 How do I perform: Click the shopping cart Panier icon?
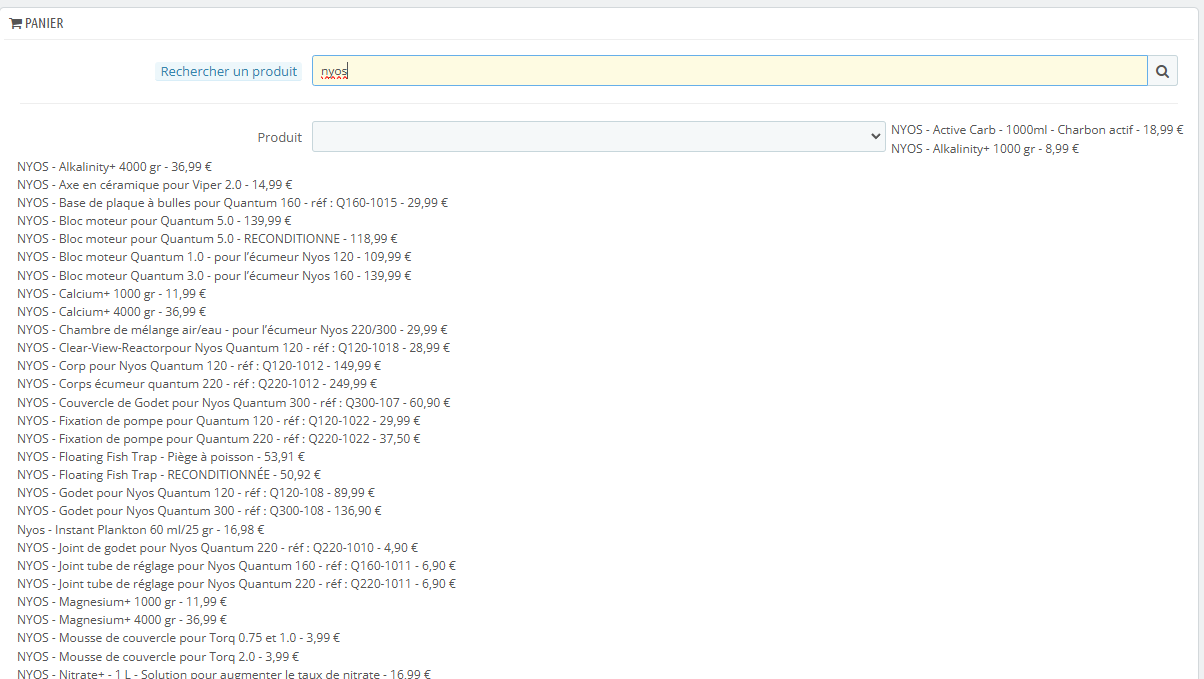[x=15, y=23]
